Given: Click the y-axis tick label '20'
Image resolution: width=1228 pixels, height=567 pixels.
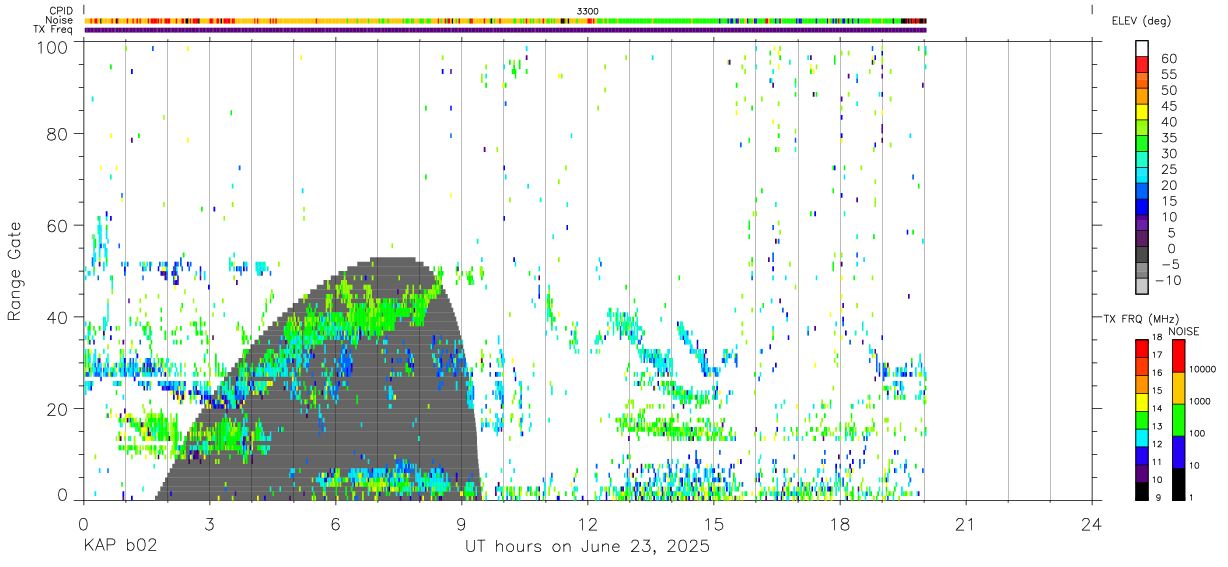Looking at the screenshot, I should (58, 409).
